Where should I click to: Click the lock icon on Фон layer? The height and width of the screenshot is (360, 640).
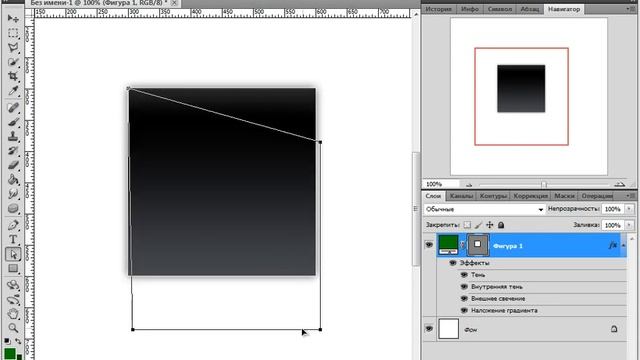614,329
